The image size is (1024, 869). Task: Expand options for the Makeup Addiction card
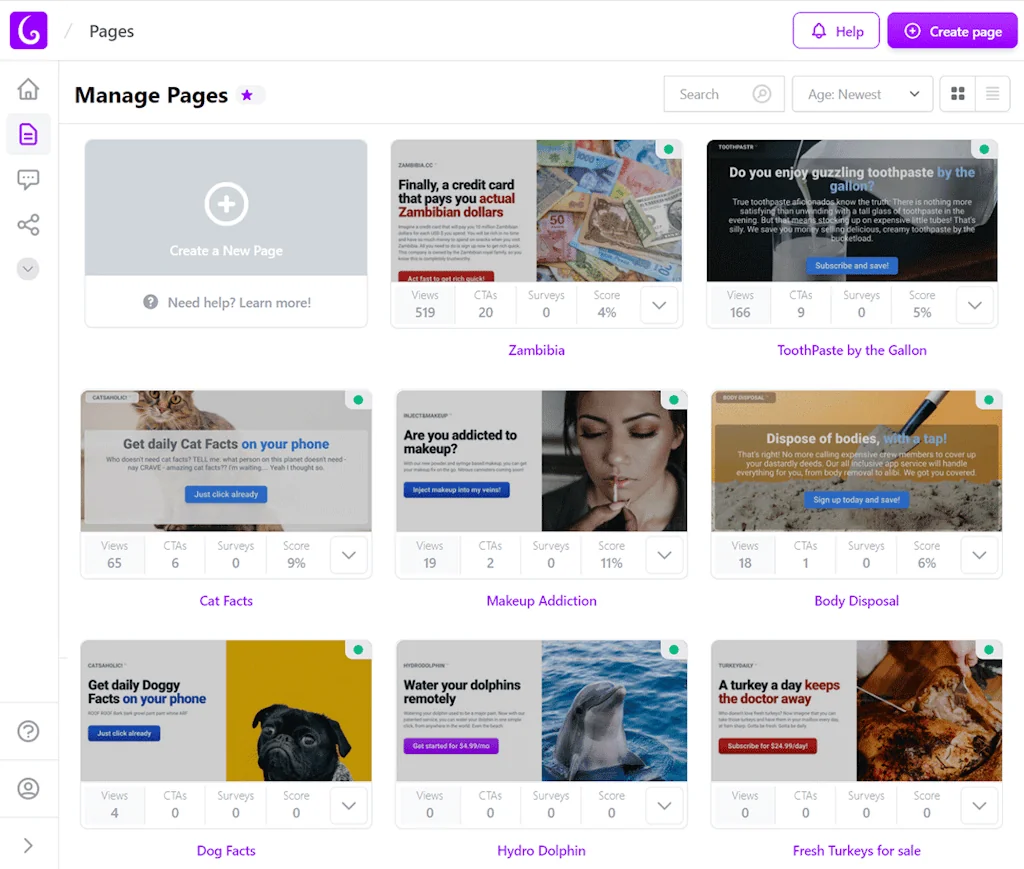664,555
